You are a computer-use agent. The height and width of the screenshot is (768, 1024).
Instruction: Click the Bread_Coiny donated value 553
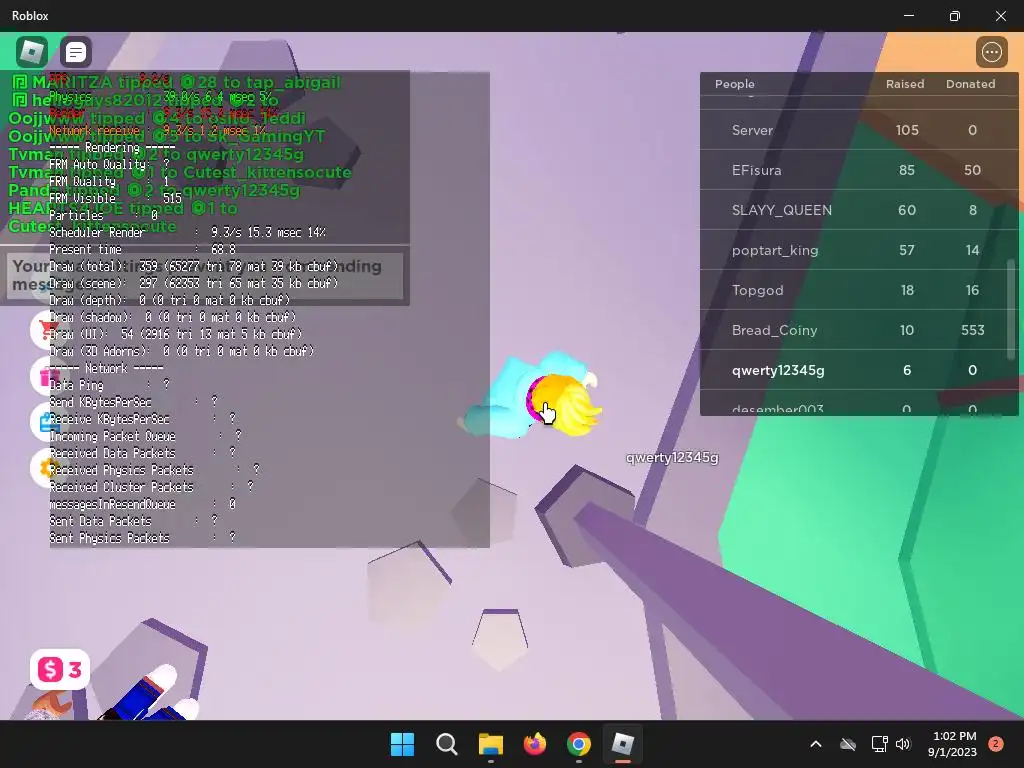(x=972, y=330)
